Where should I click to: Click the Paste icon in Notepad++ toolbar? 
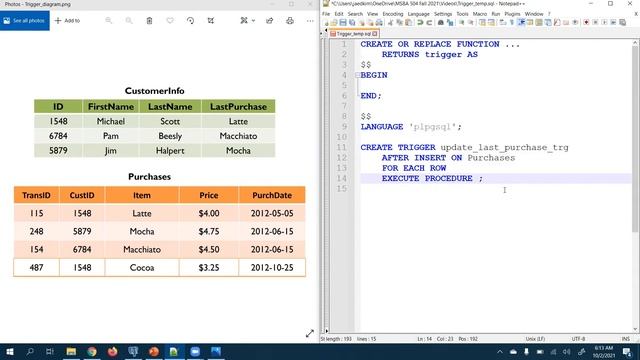(x=409, y=22)
